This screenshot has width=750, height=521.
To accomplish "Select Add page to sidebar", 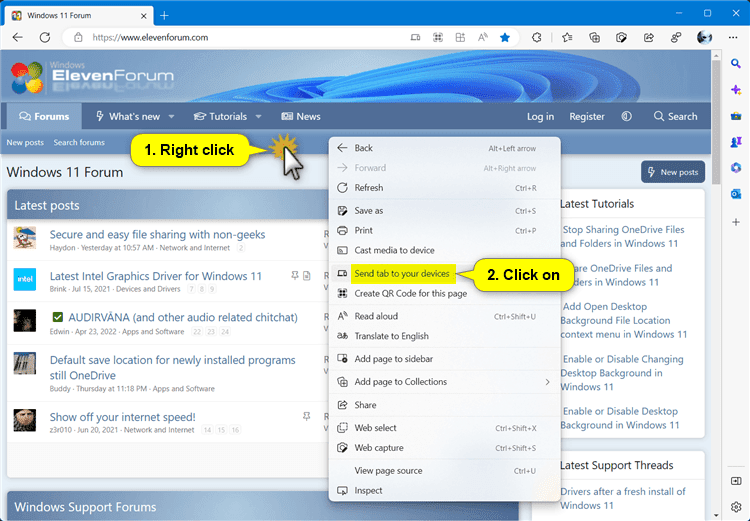I will (x=445, y=359).
